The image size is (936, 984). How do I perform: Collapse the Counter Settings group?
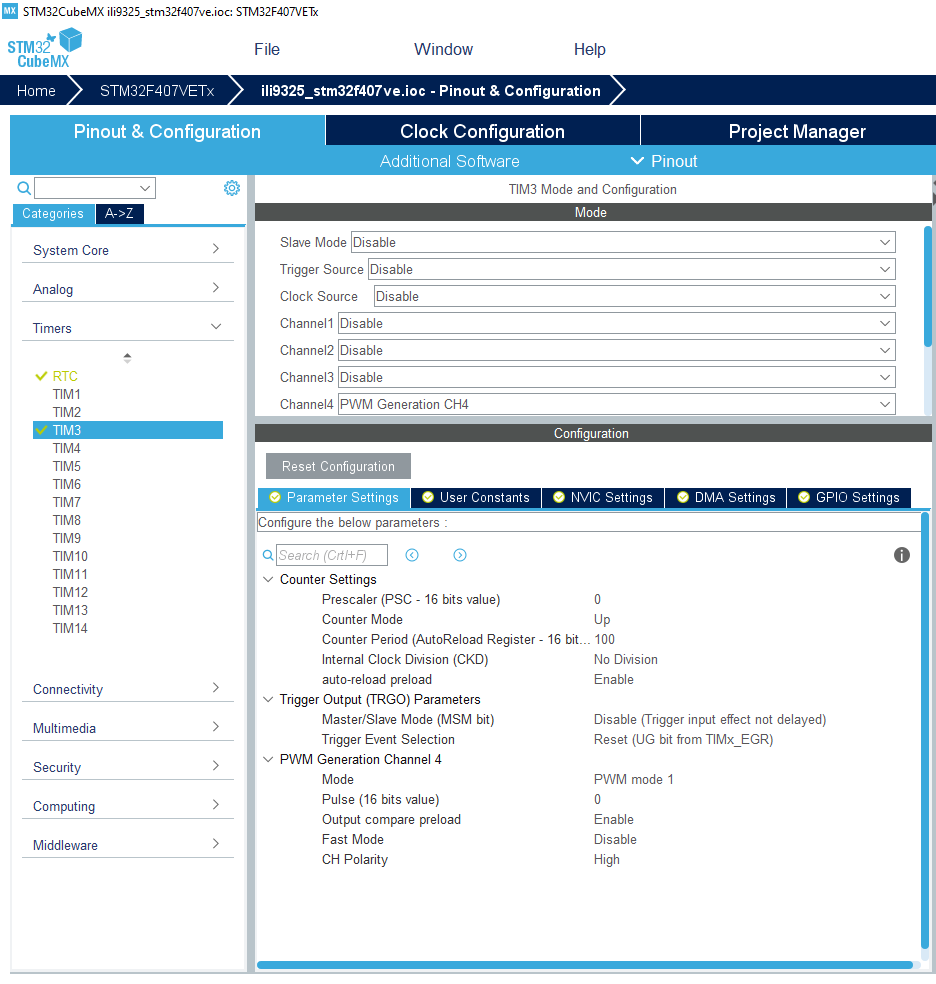268,579
